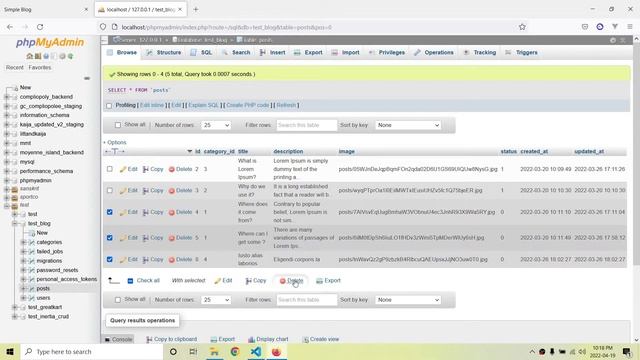Viewport: 640px width, 360px height.
Task: Click red Delete icon for row id 4
Action: coord(172,212)
